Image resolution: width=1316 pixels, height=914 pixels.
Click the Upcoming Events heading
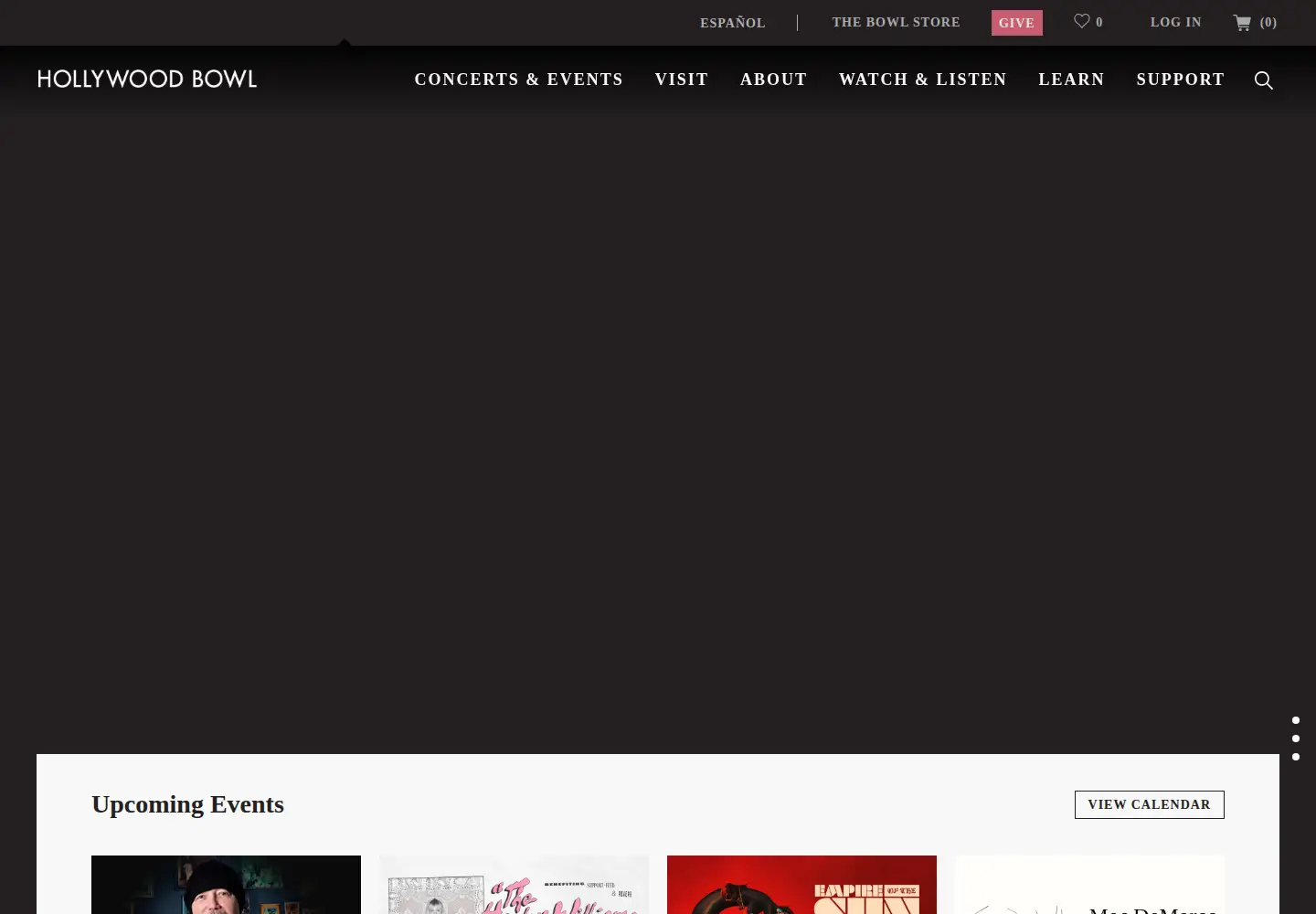click(x=187, y=804)
